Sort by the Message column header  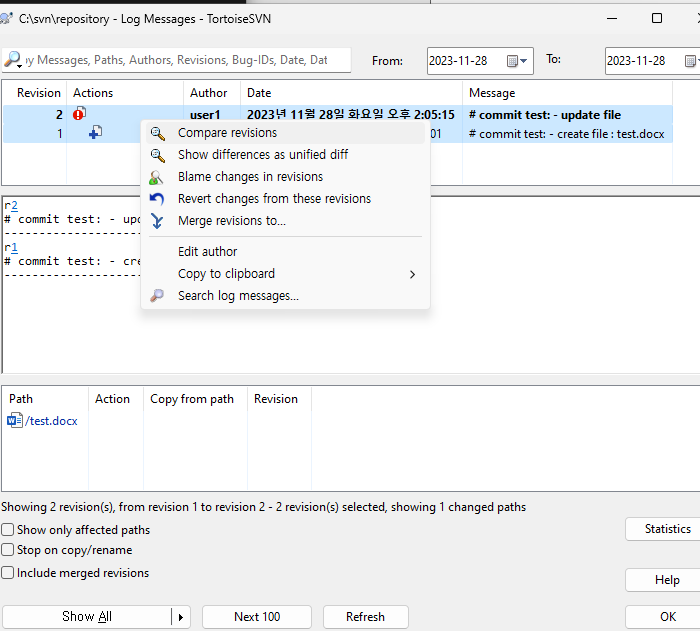click(x=567, y=93)
